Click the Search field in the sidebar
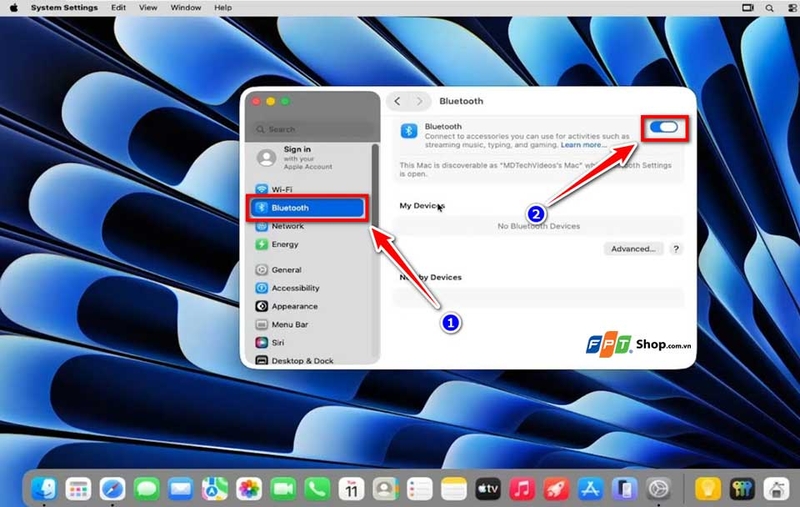 click(312, 129)
